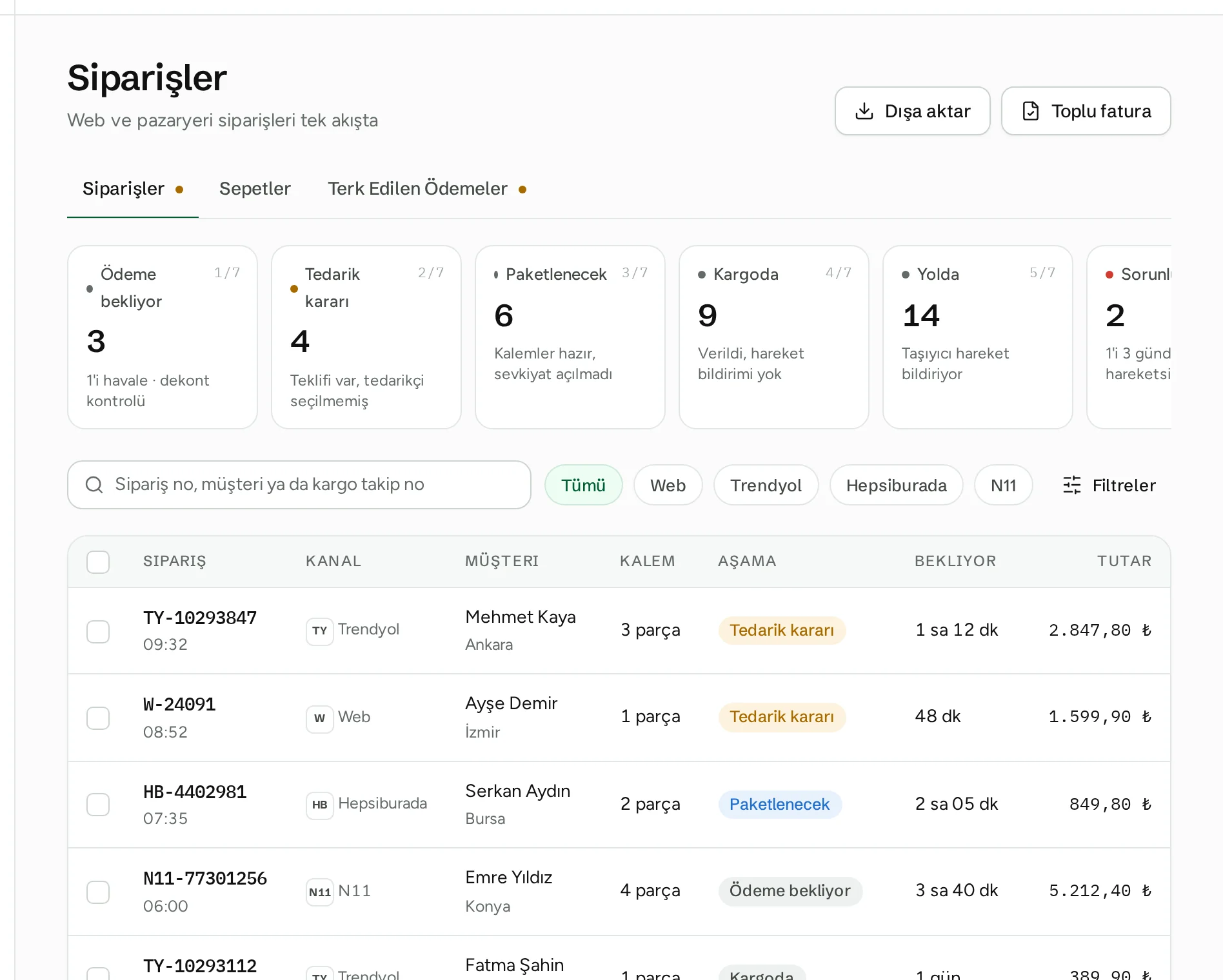
Task: Click the W channel badge for W-24091
Action: tap(319, 718)
